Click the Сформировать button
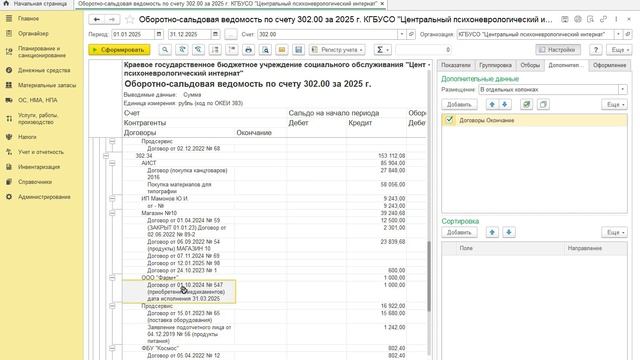The image size is (640, 360). coord(119,50)
